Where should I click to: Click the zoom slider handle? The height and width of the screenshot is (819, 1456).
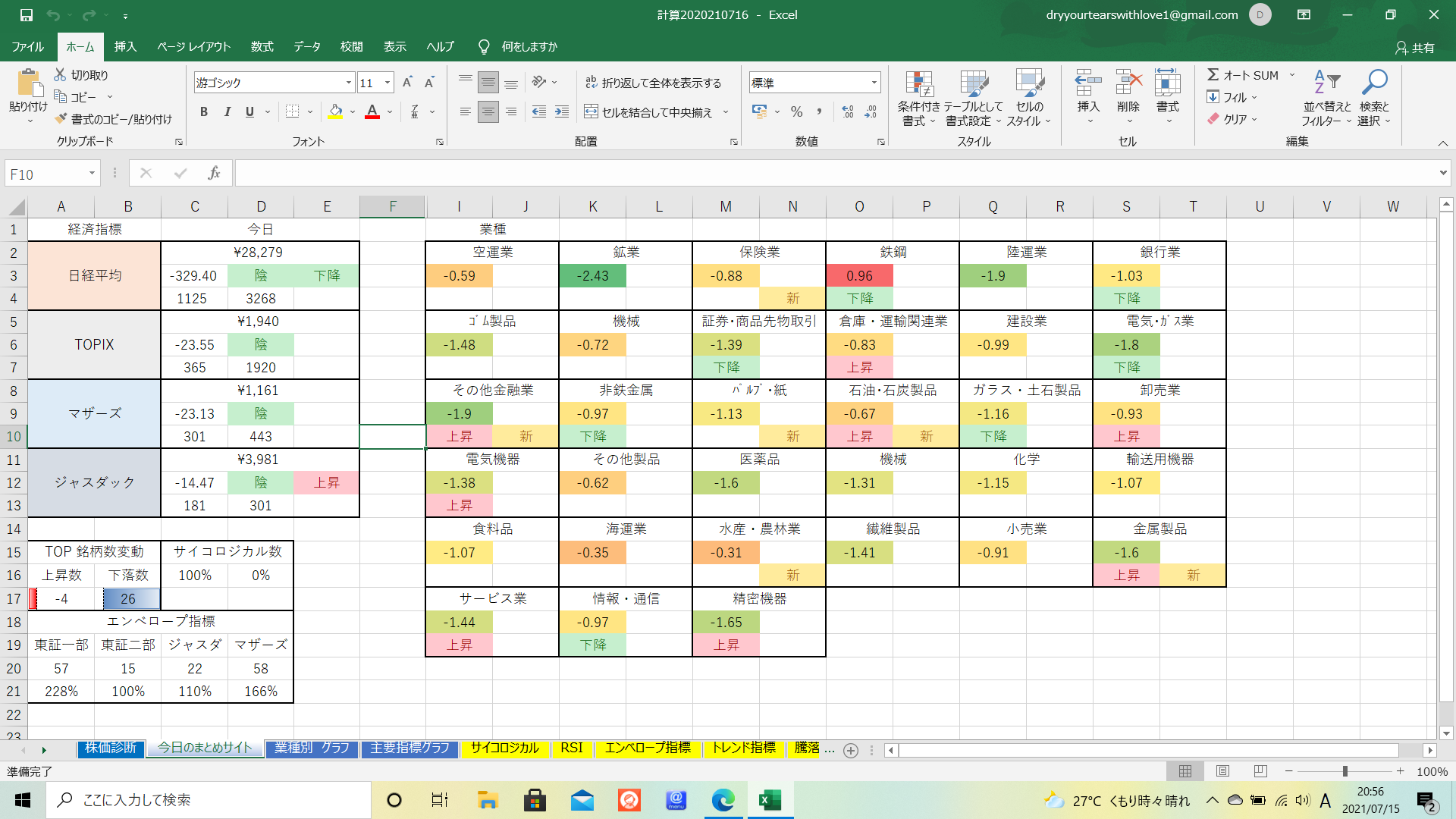click(1345, 771)
